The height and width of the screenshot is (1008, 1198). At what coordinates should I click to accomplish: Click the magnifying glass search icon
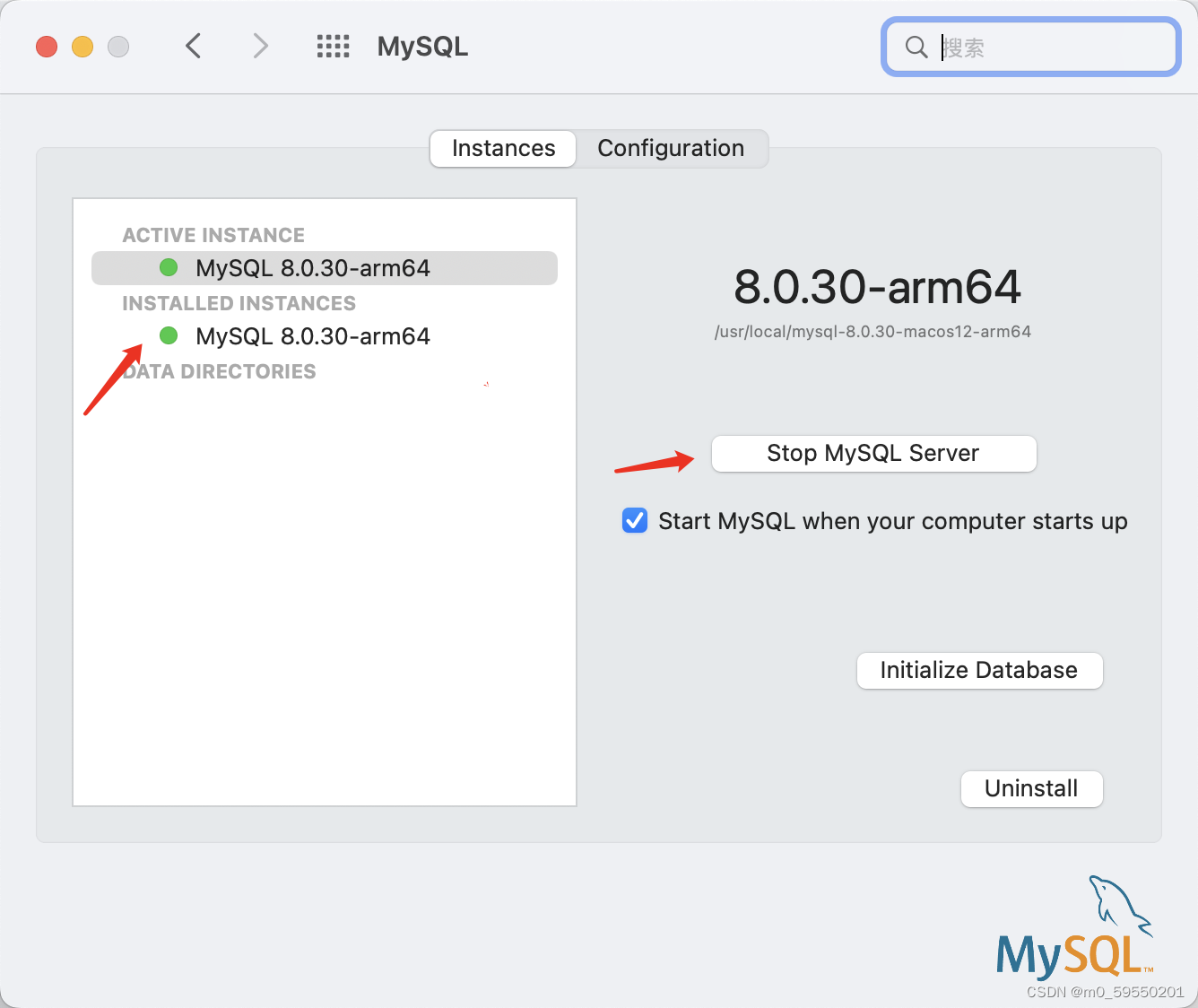pyautogui.click(x=916, y=47)
